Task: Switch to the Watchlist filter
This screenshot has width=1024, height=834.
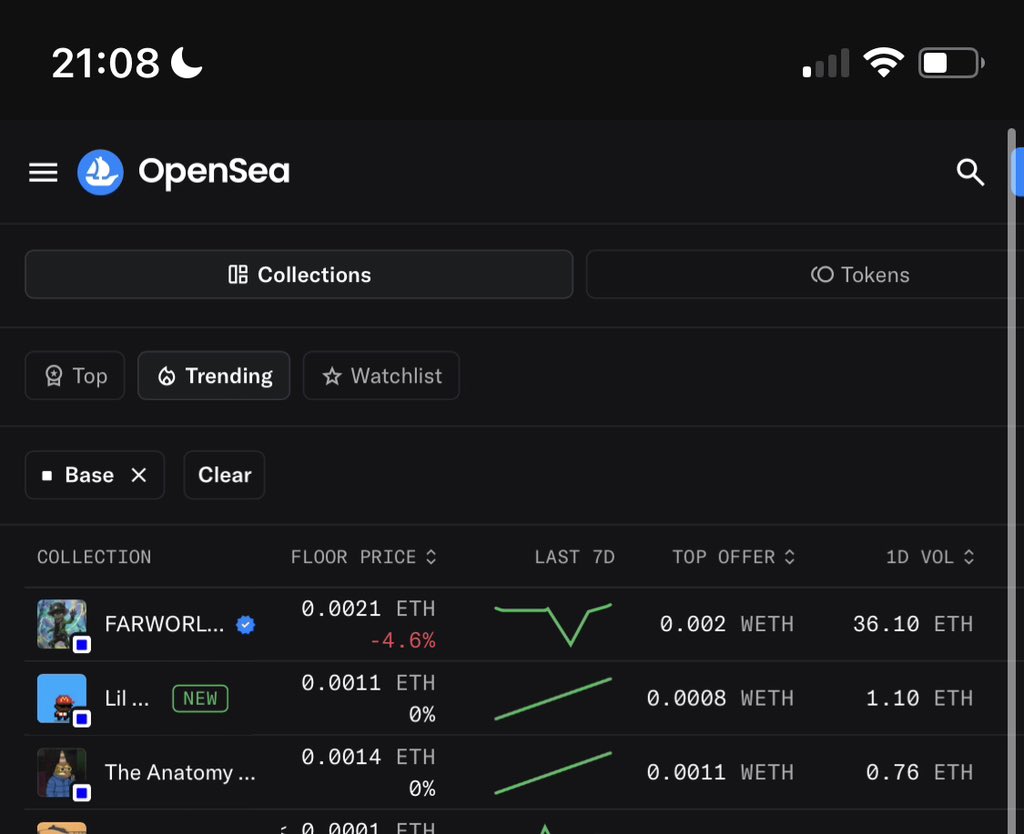Action: coord(381,376)
